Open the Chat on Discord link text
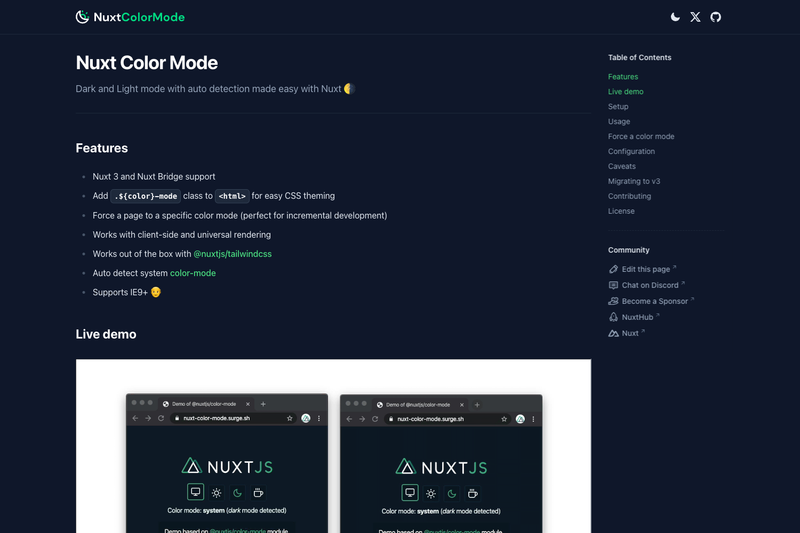 (650, 285)
